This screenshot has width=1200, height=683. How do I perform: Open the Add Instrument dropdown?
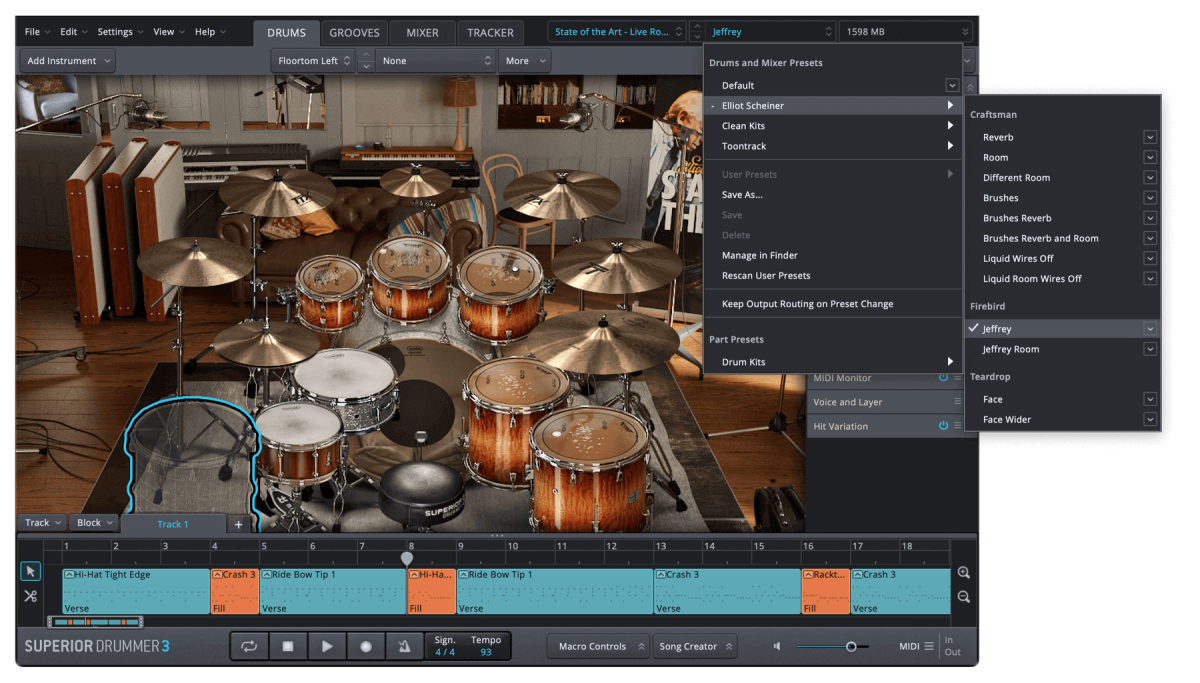(68, 61)
